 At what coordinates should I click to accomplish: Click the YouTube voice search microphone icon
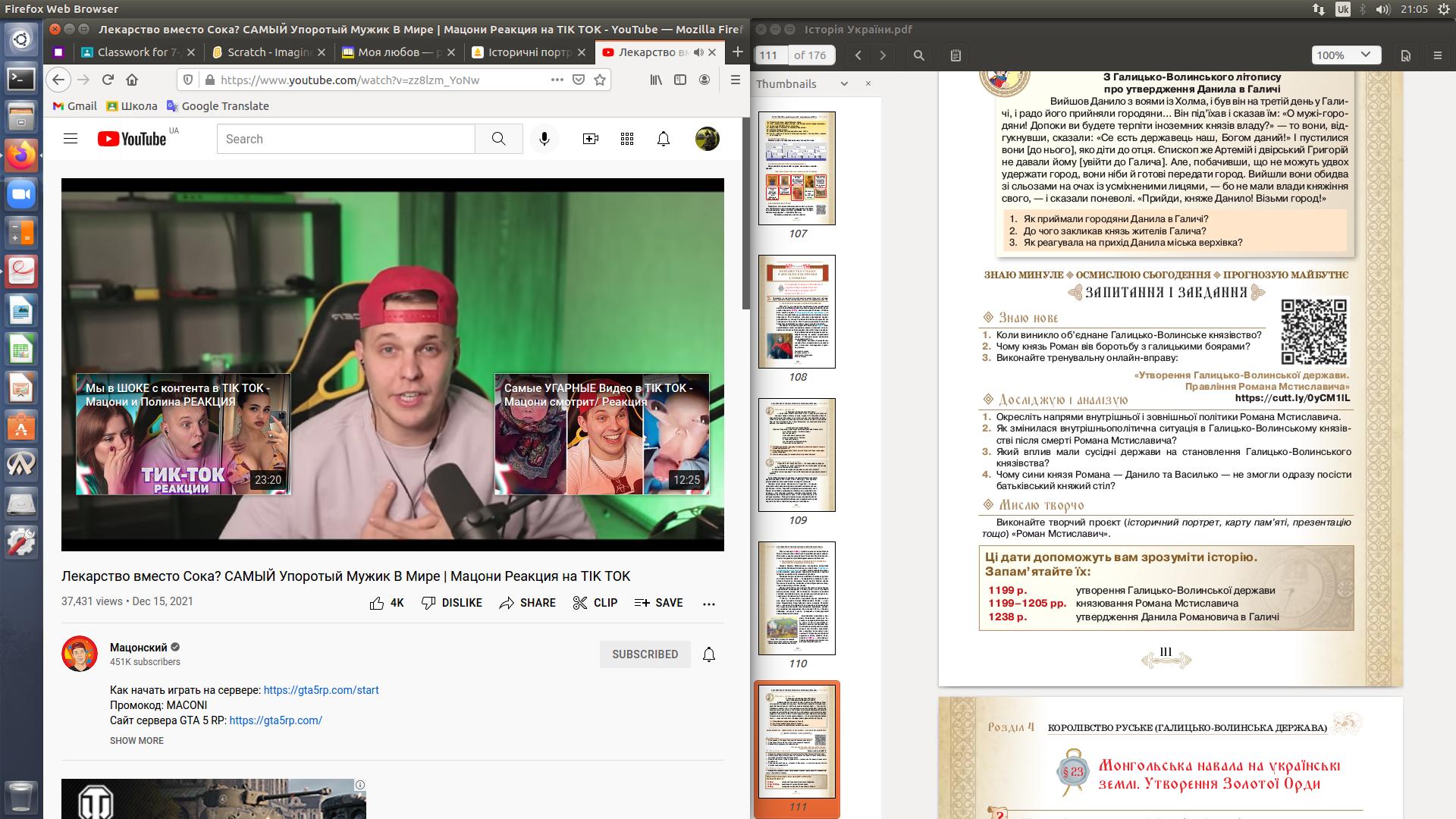click(x=544, y=139)
